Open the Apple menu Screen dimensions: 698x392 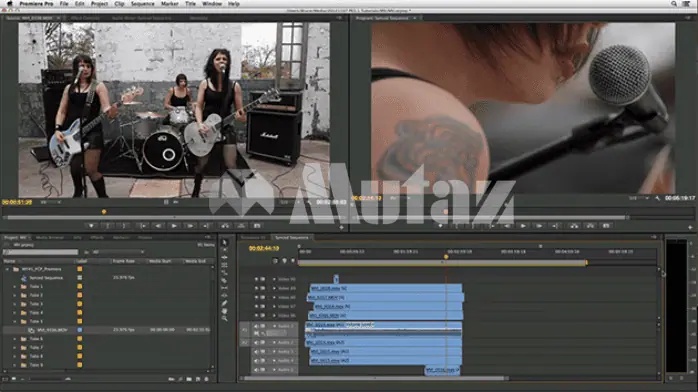(x=9, y=4)
